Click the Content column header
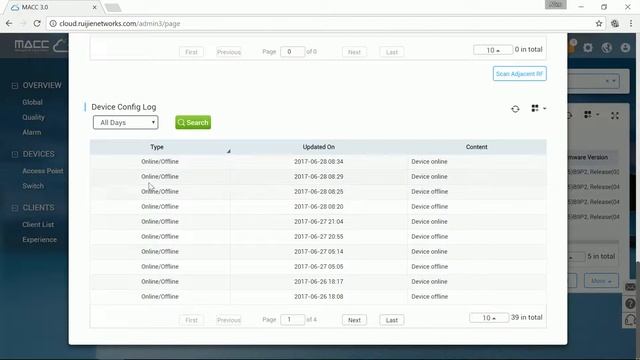Screen dimensions: 640x360 pyautogui.click(x=476, y=147)
